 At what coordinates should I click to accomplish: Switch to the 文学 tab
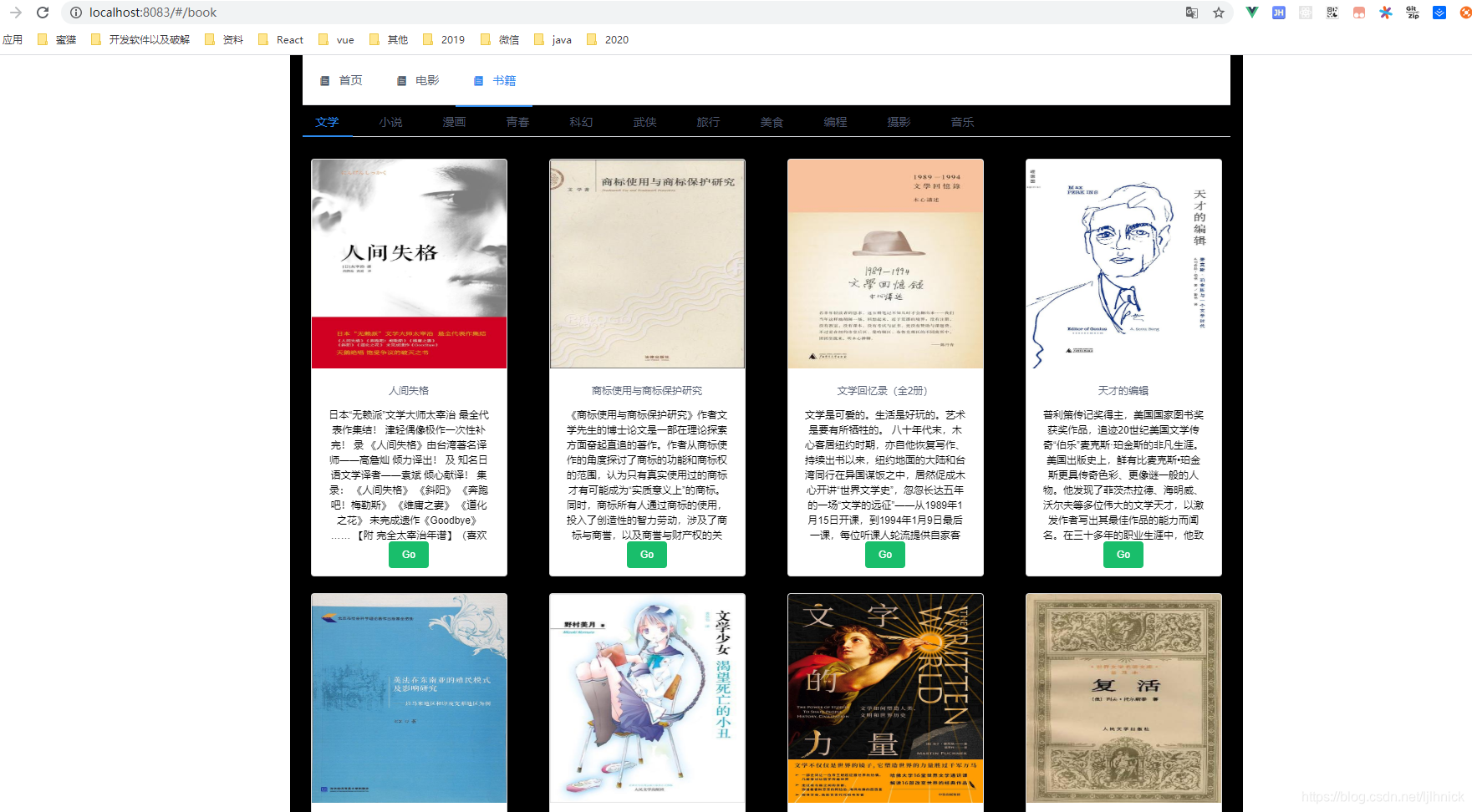(327, 122)
